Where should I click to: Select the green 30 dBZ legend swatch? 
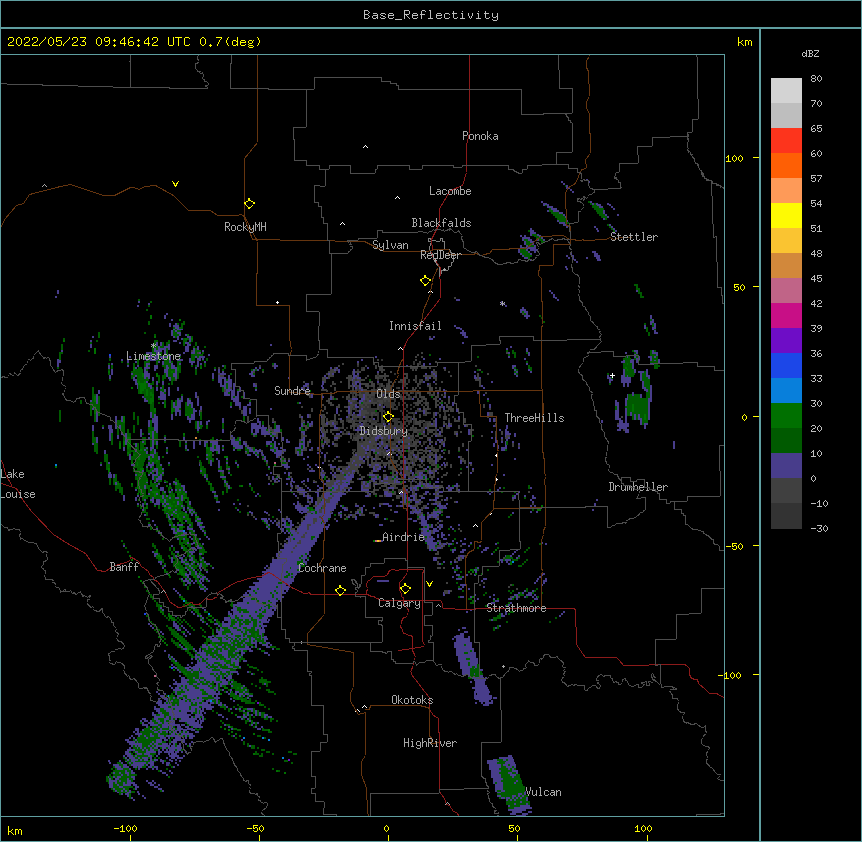coord(786,416)
